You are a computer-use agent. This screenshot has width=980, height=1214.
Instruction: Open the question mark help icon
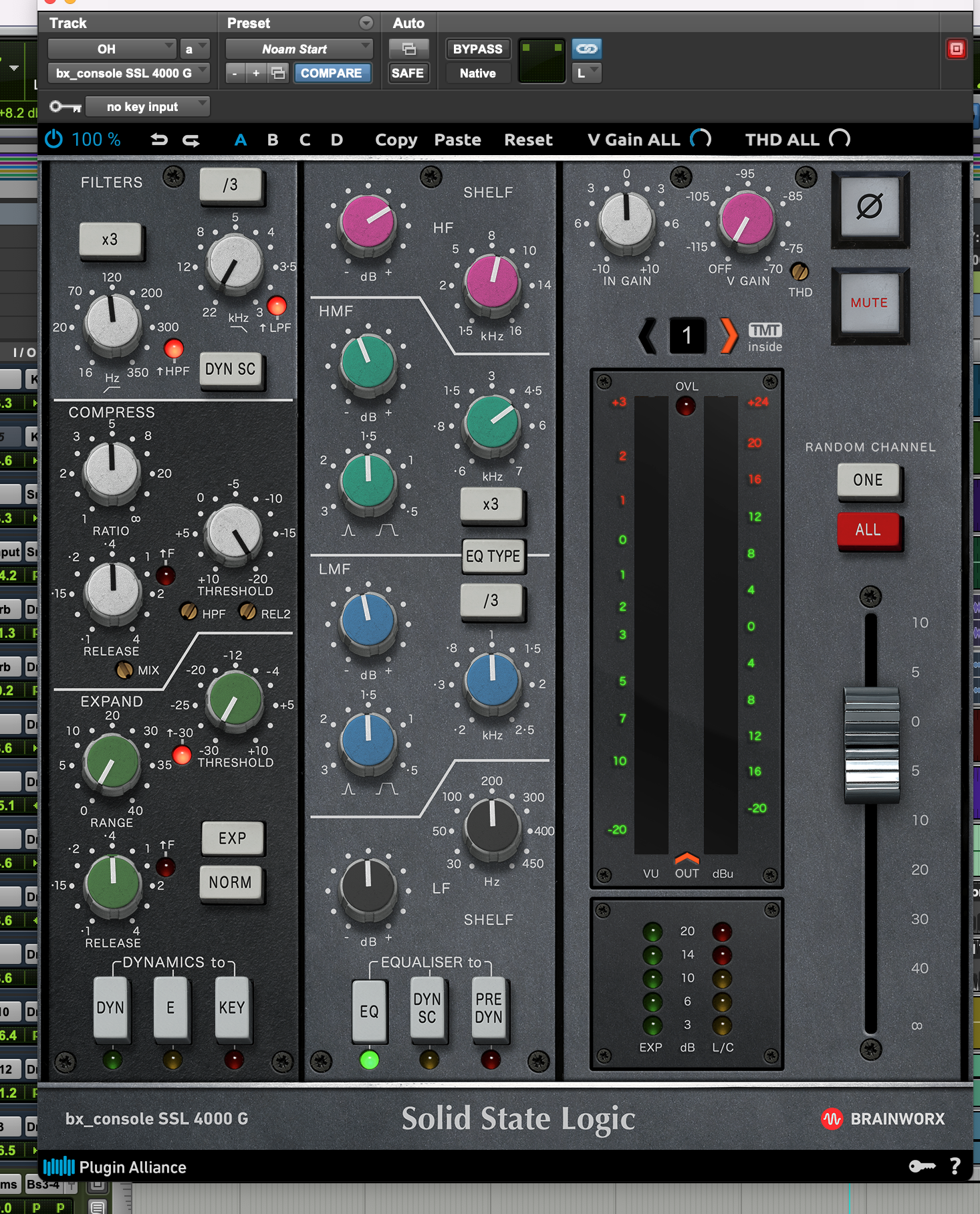tap(955, 1167)
